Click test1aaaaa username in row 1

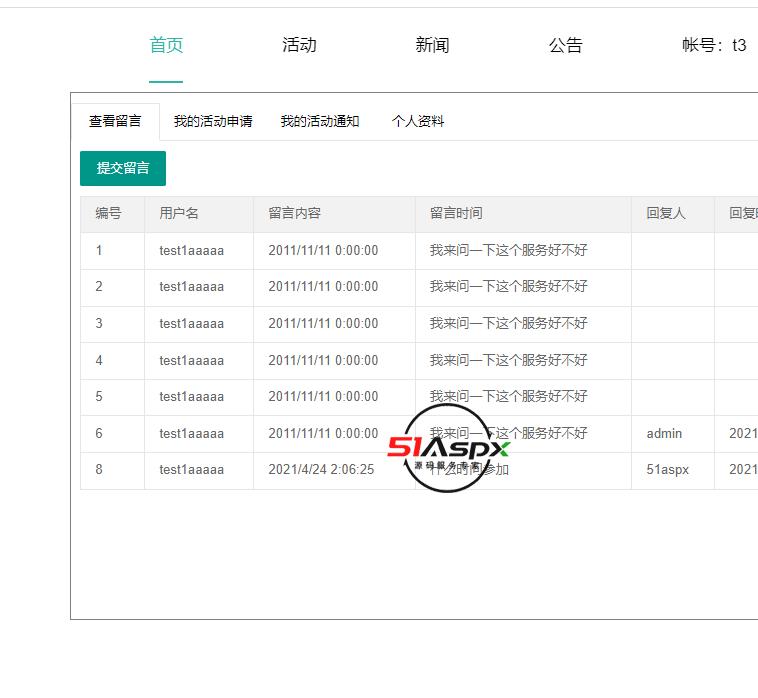point(191,251)
